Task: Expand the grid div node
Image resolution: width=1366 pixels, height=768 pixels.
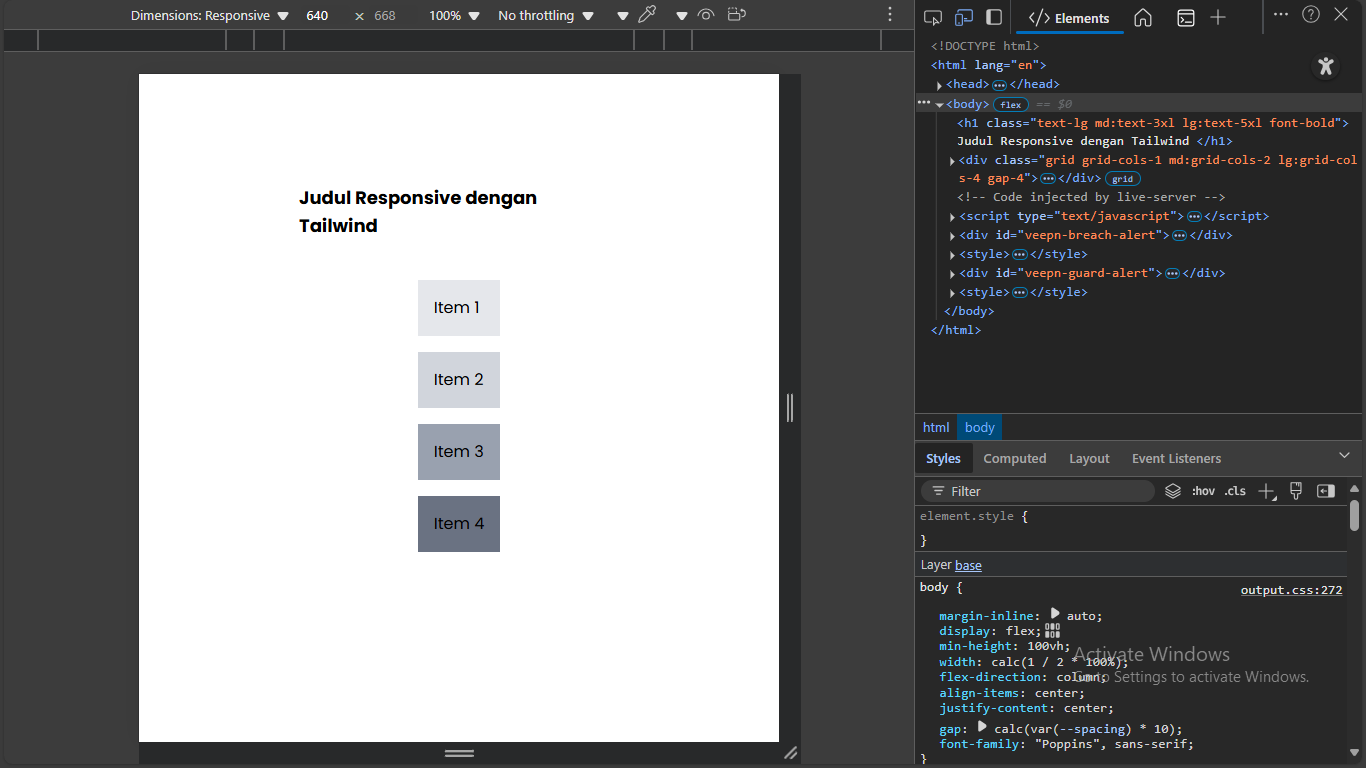Action: point(952,160)
